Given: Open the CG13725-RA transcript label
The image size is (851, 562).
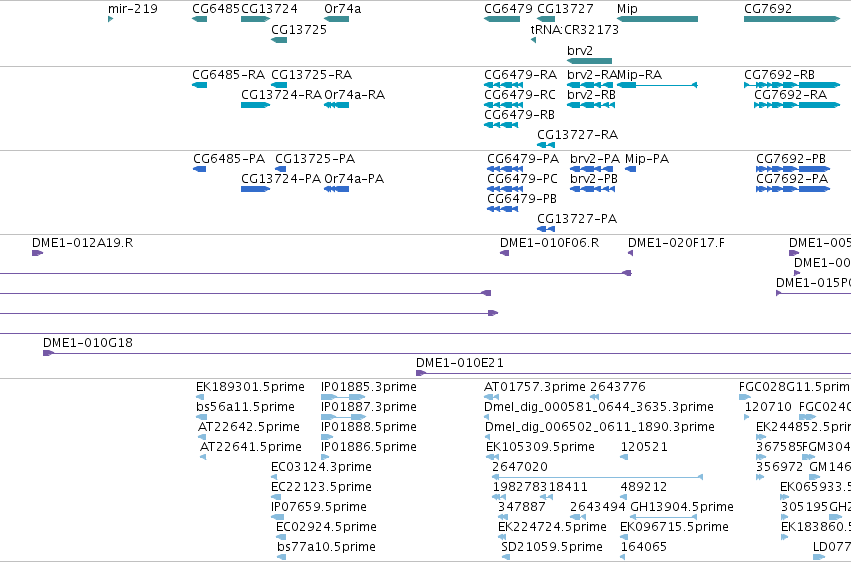Looking at the screenshot, I should (x=312, y=74).
